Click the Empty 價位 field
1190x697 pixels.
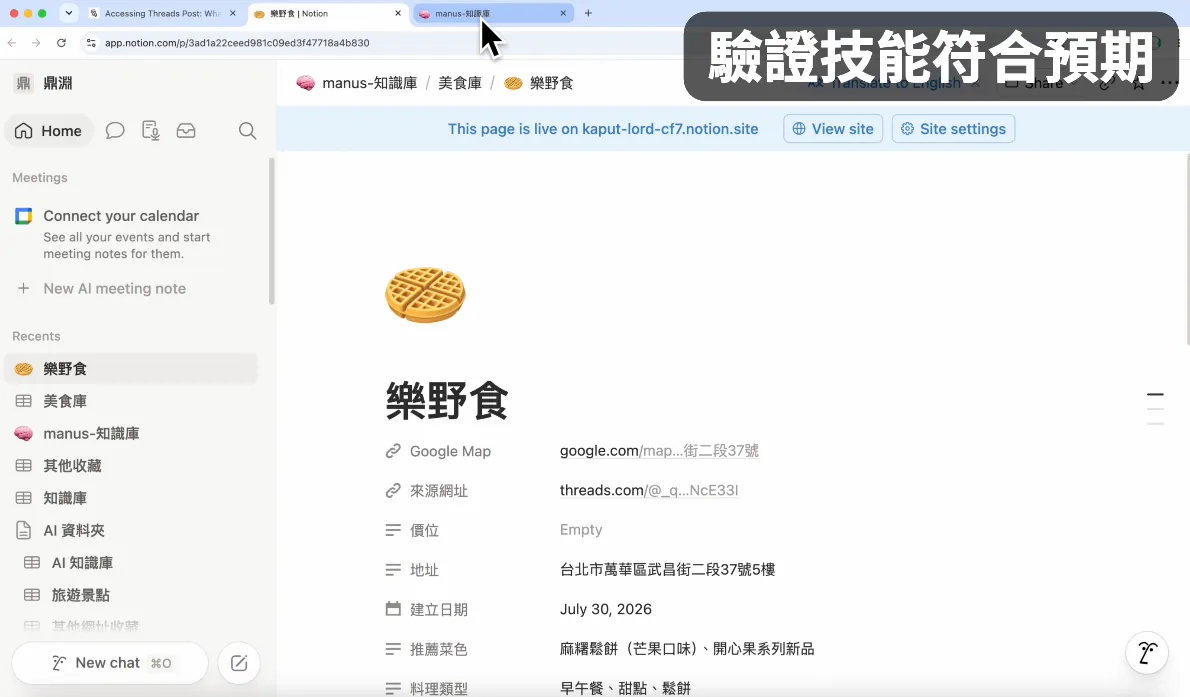[581, 530]
